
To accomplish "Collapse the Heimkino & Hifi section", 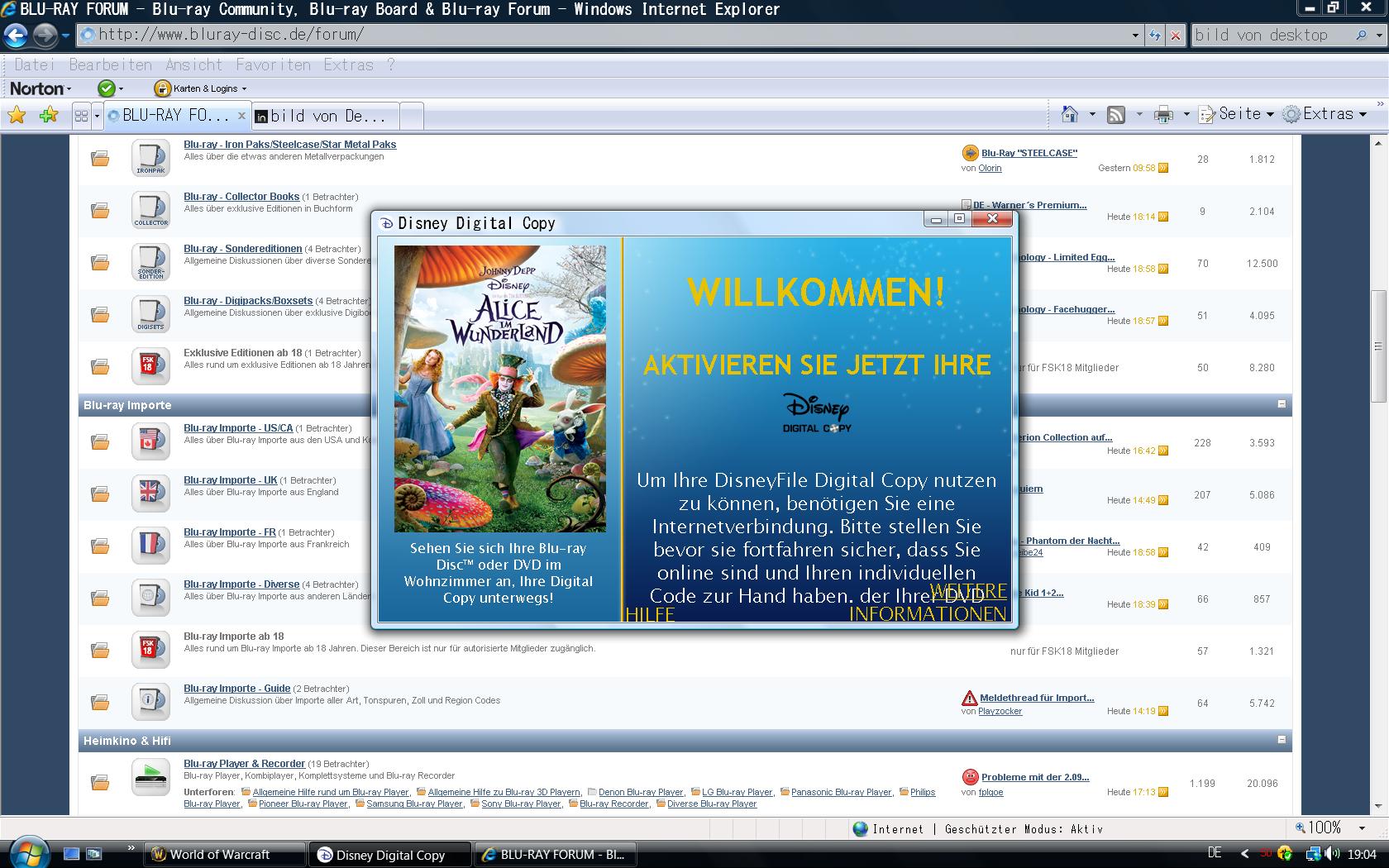I will (1282, 740).
